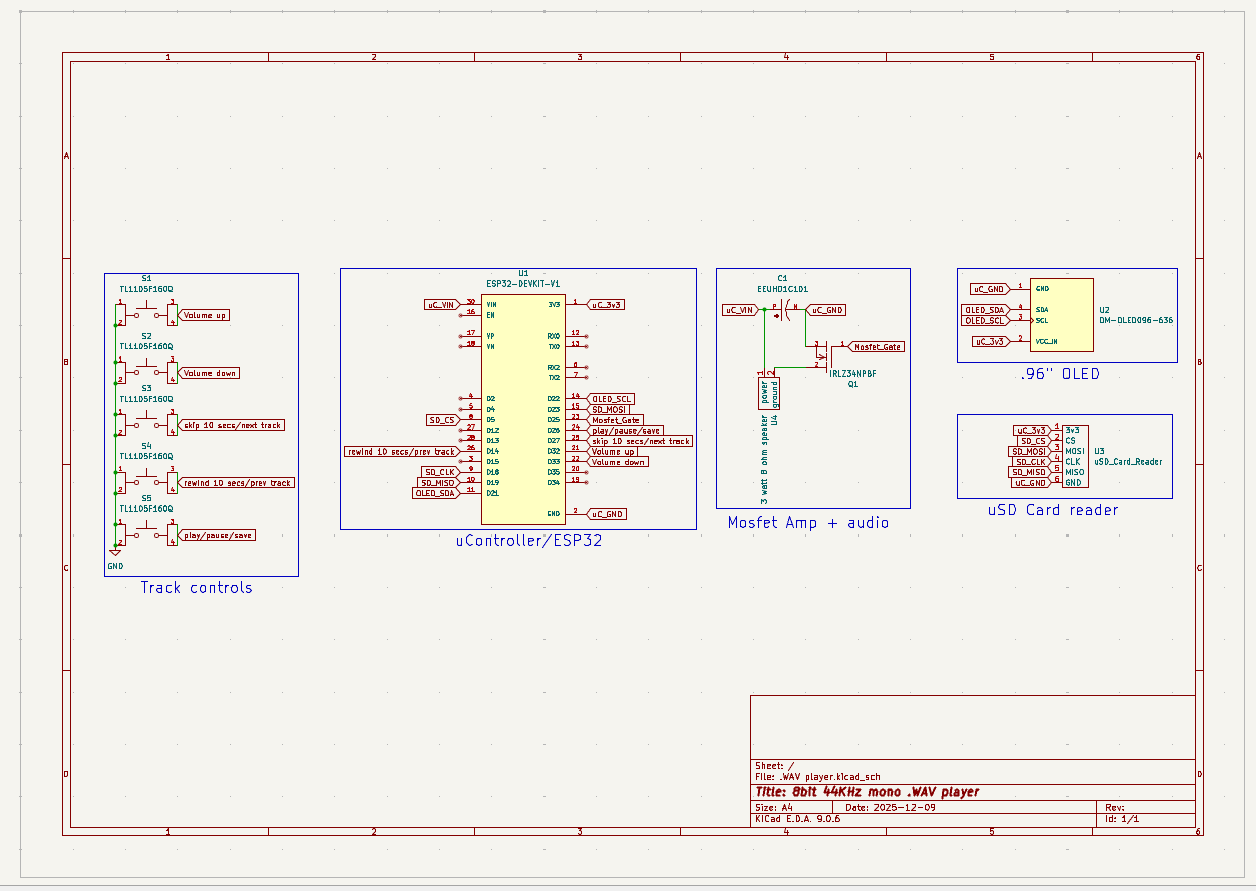Select the "uSD Card reader" caption text
1256x891 pixels.
tap(1053, 510)
